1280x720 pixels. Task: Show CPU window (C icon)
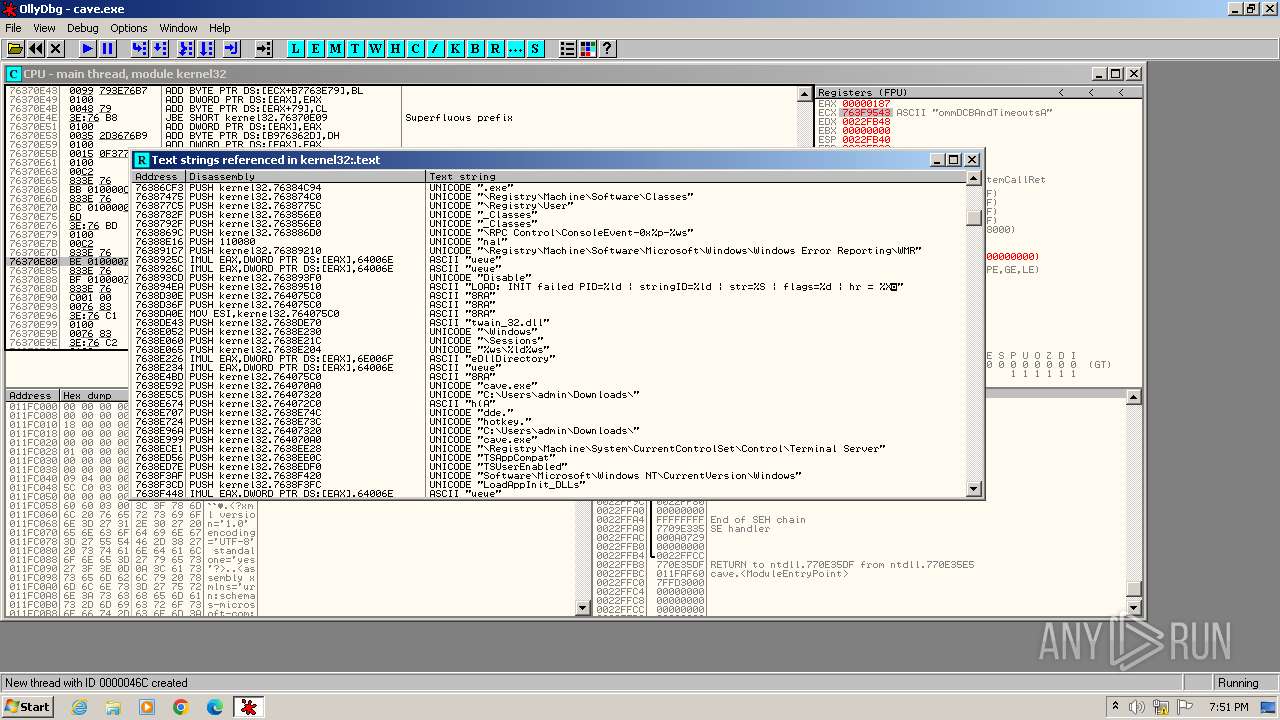[x=416, y=48]
